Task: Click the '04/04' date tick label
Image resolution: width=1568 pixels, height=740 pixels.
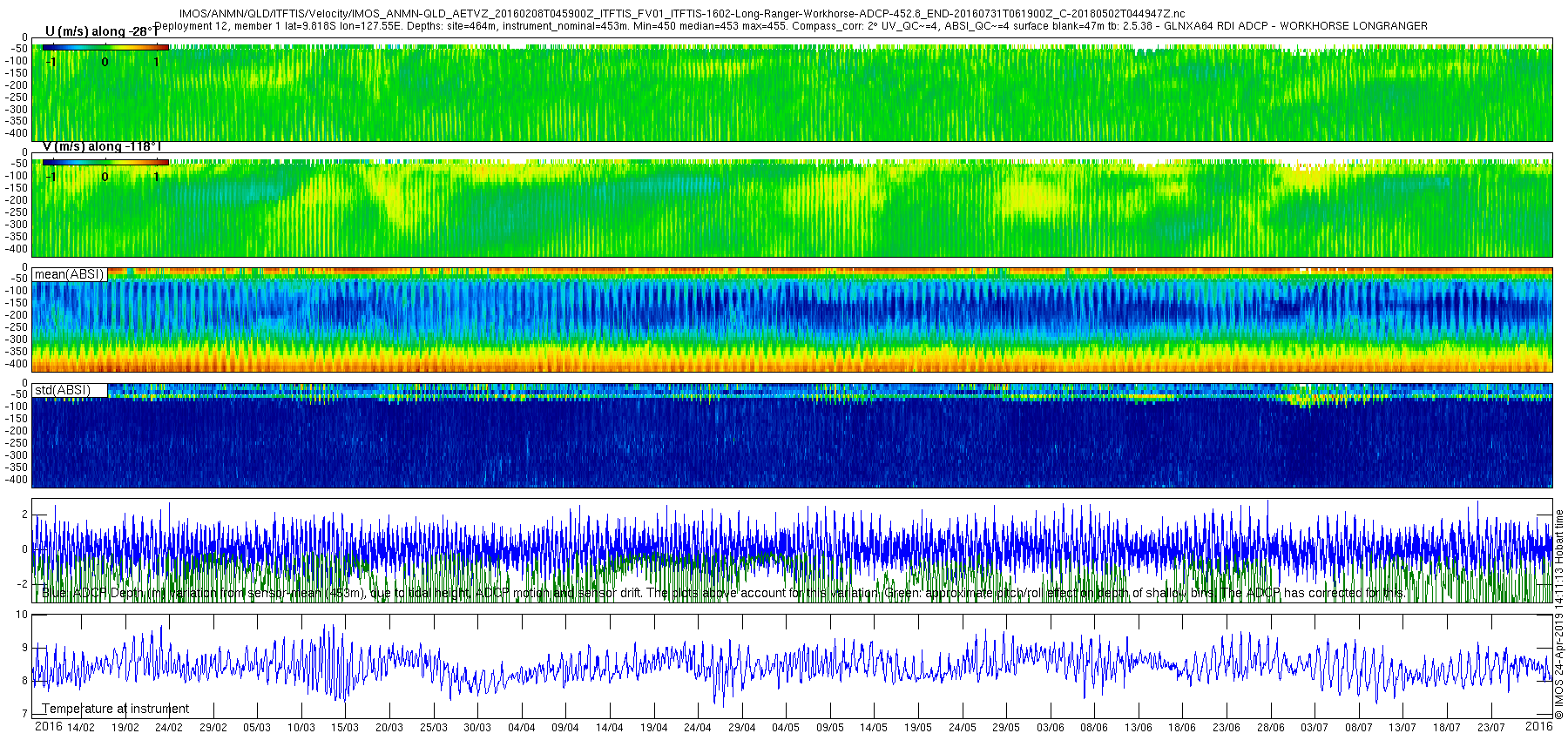Action: [522, 728]
